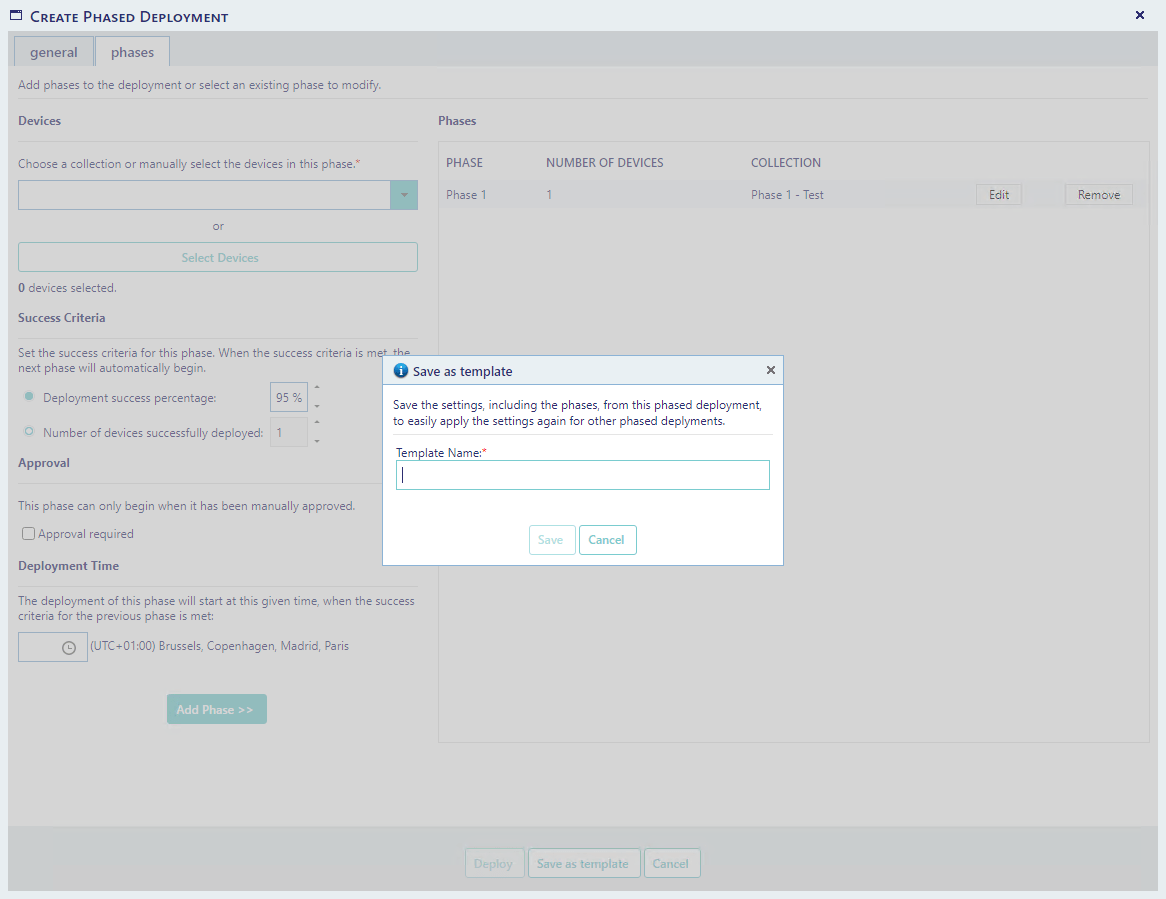1166x899 pixels.
Task: Click the Phase 1 - Test collection cell
Action: point(787,195)
